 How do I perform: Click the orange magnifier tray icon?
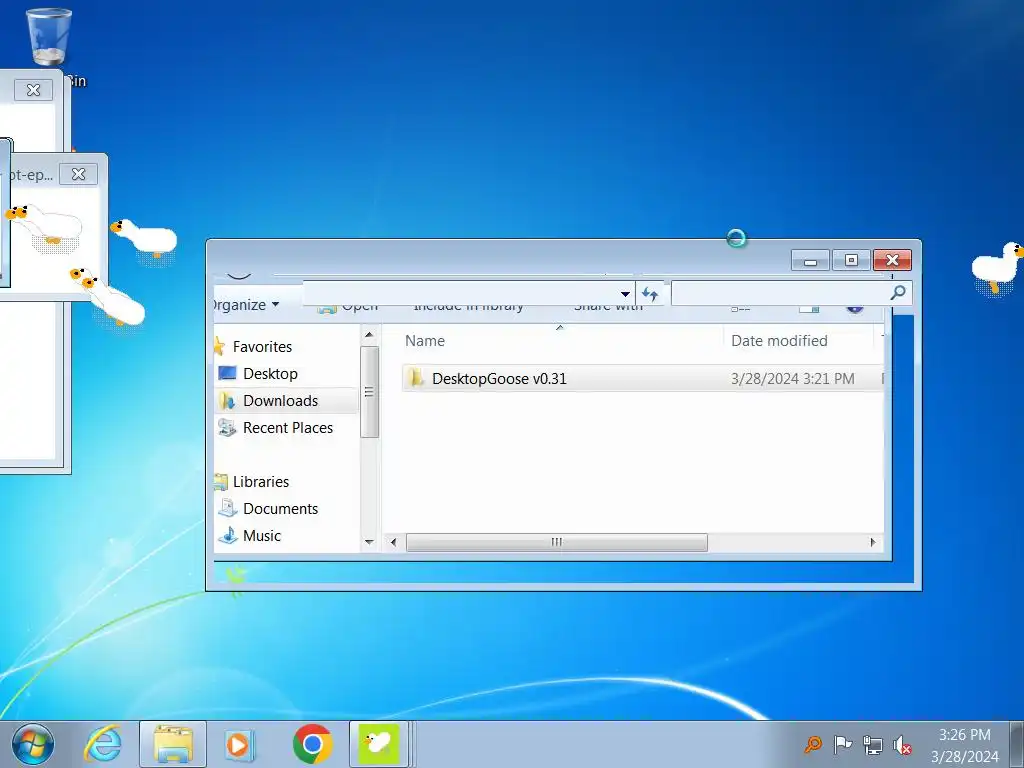point(813,744)
